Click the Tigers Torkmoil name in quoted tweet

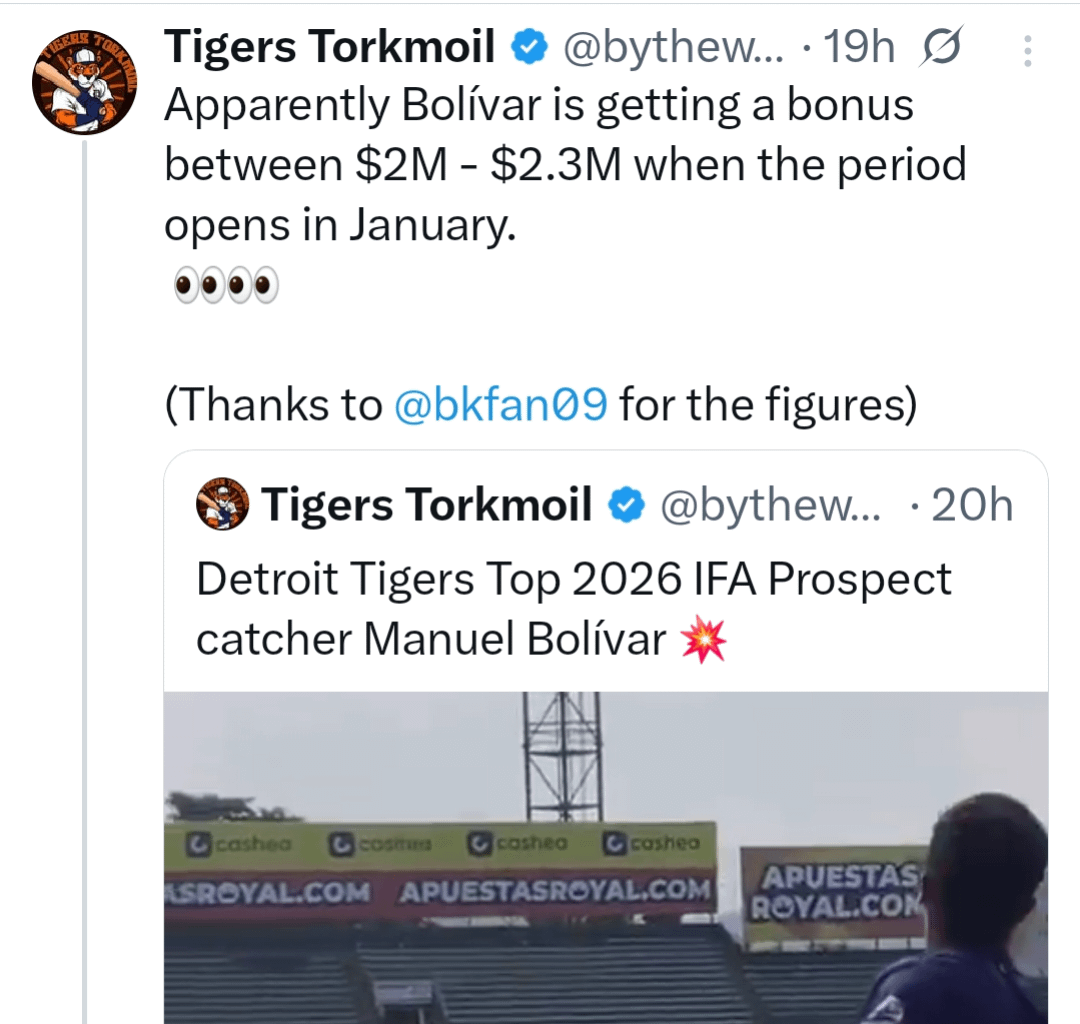(x=427, y=505)
